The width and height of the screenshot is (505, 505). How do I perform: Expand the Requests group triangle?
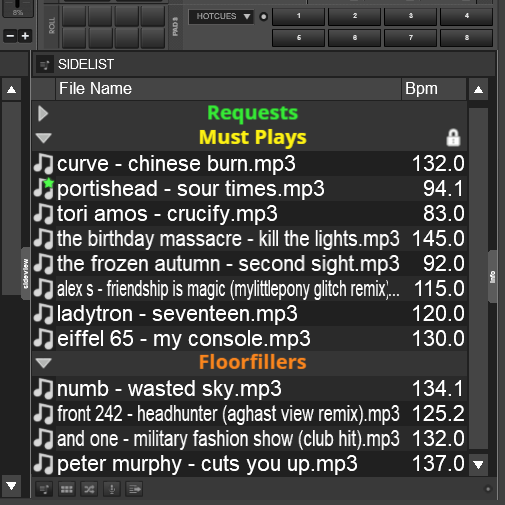pos(43,113)
